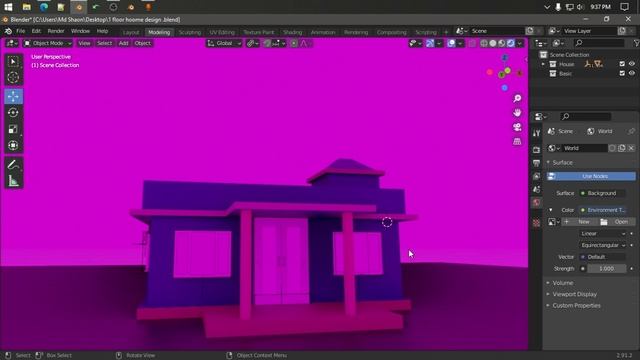
Task: Click the Use Nodes button
Action: click(591, 176)
